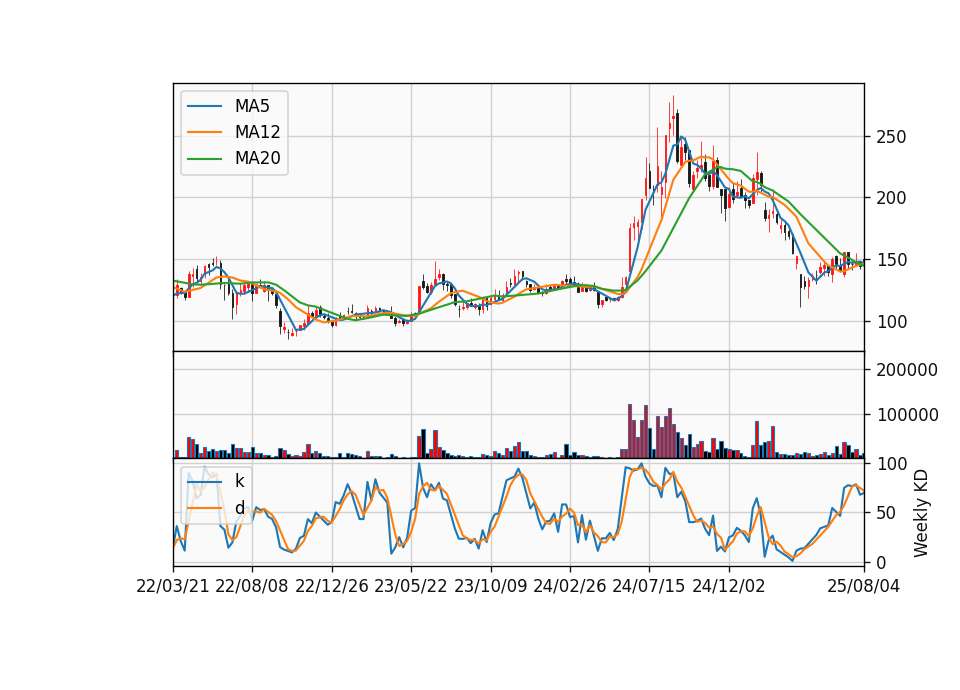The height and width of the screenshot is (690, 960).
Task: Click the 0 KD axis label
Action: 882,562
